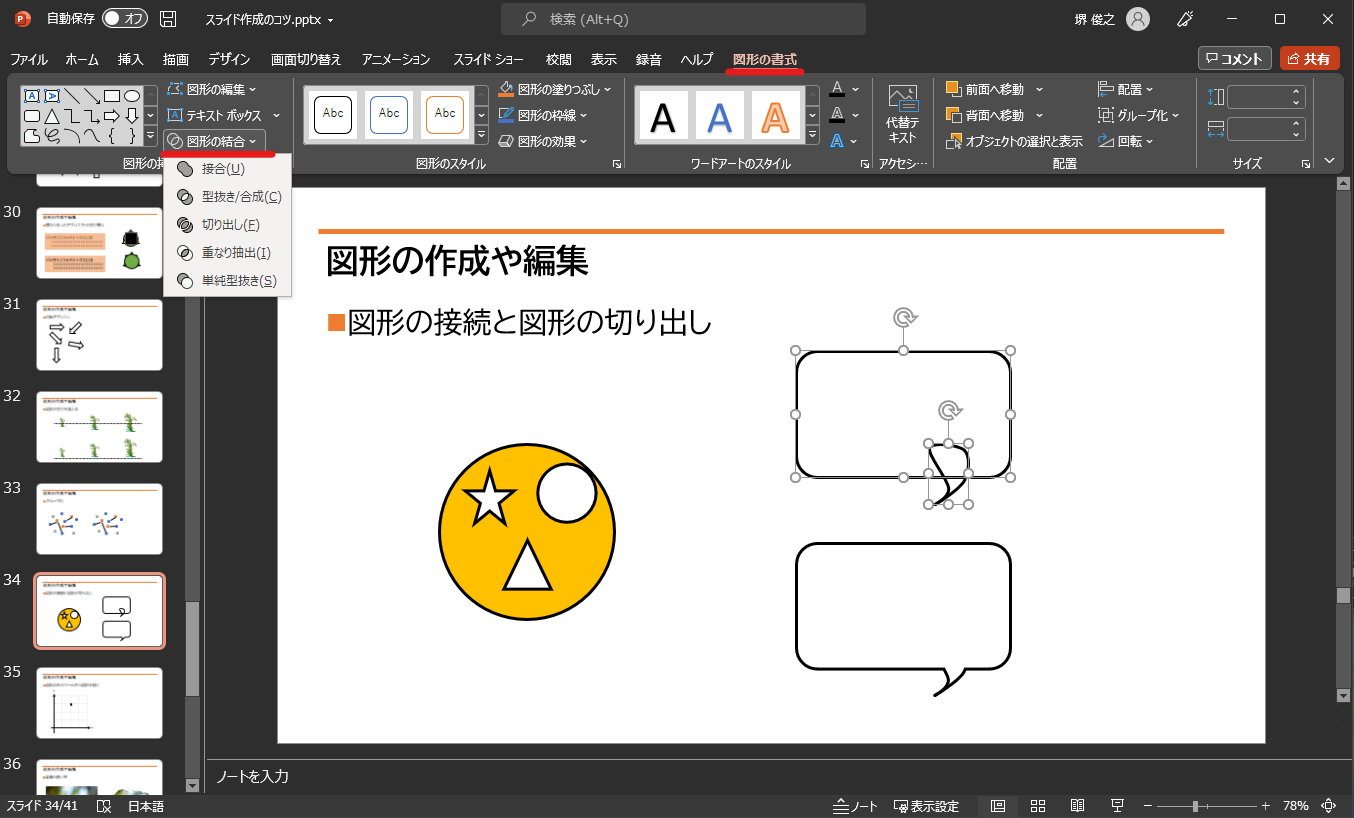Open the 代替テキスト pane
The image size is (1354, 818).
(902, 116)
